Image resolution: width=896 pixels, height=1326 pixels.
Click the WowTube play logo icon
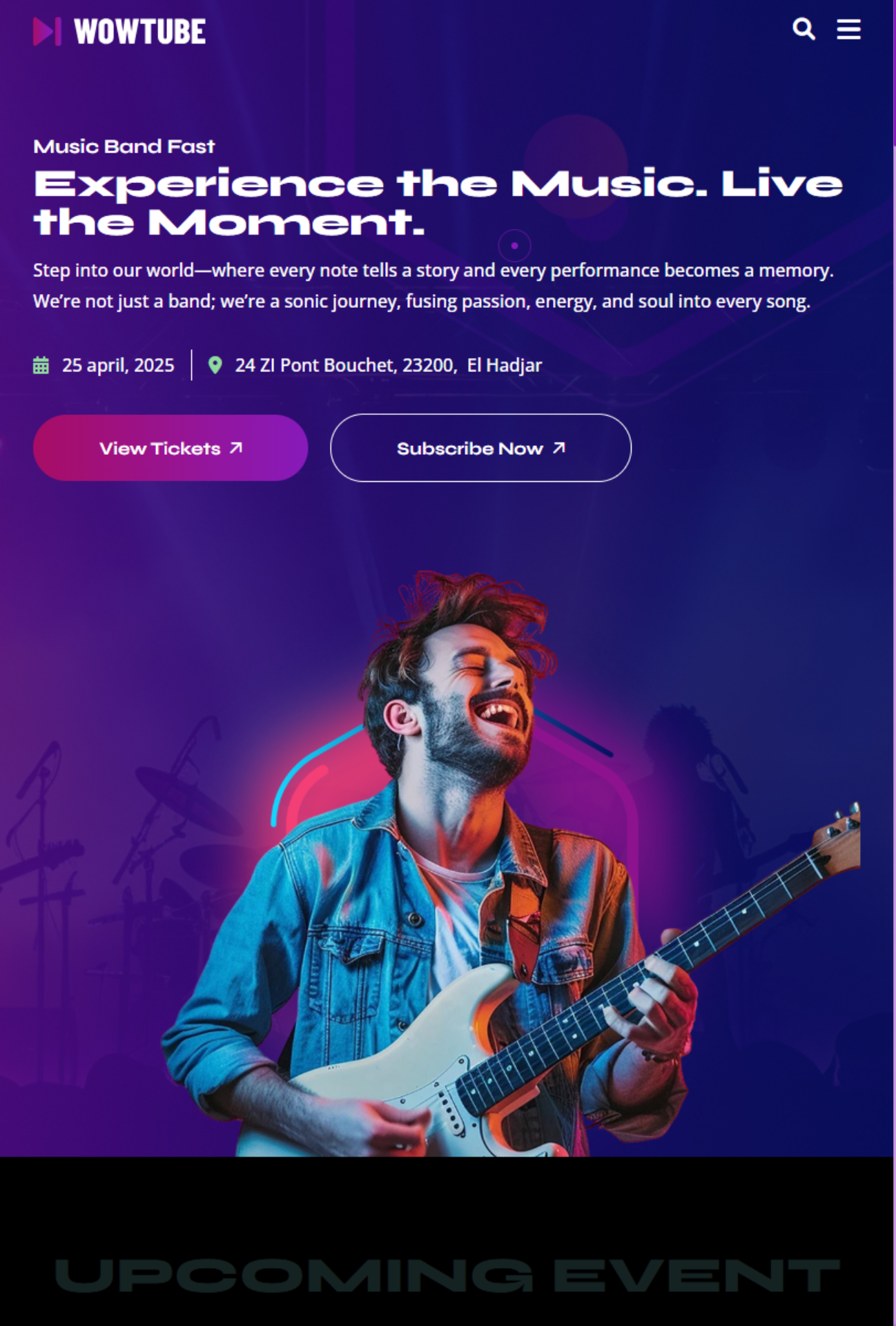47,31
